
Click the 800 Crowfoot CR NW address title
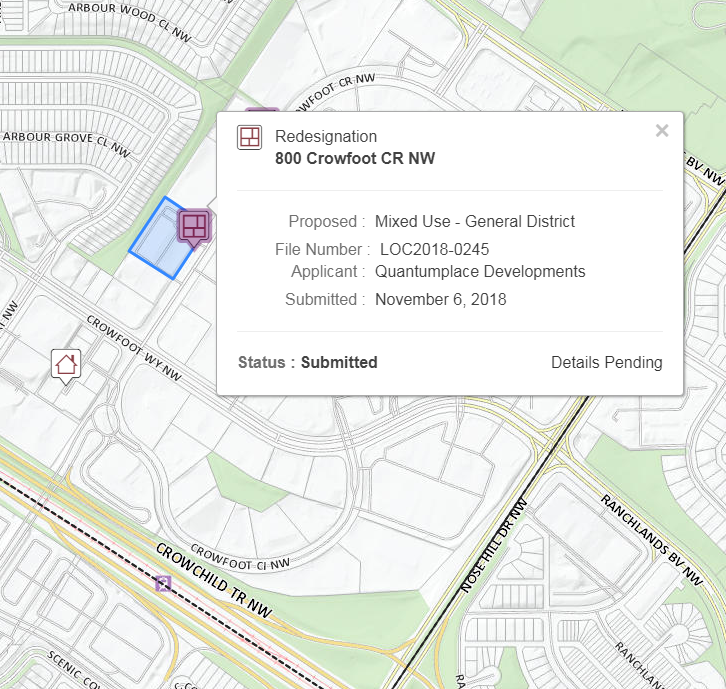pyautogui.click(x=355, y=158)
